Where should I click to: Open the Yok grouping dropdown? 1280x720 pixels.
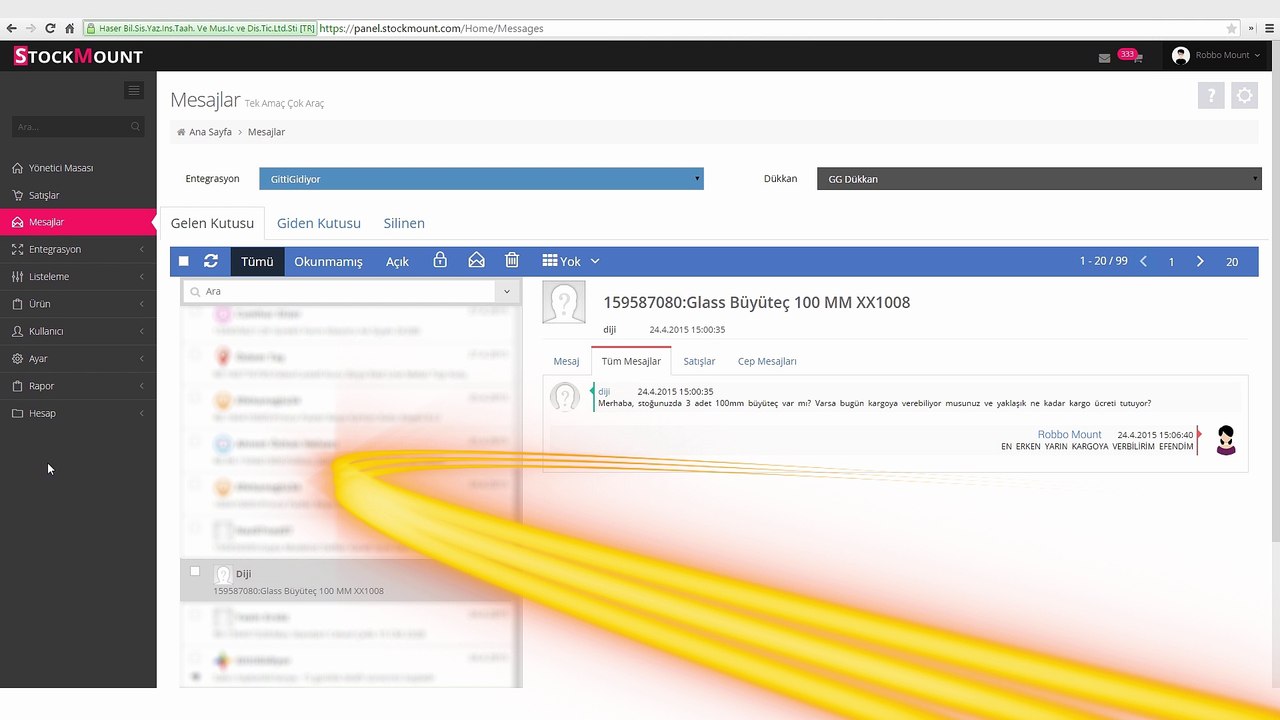(571, 261)
